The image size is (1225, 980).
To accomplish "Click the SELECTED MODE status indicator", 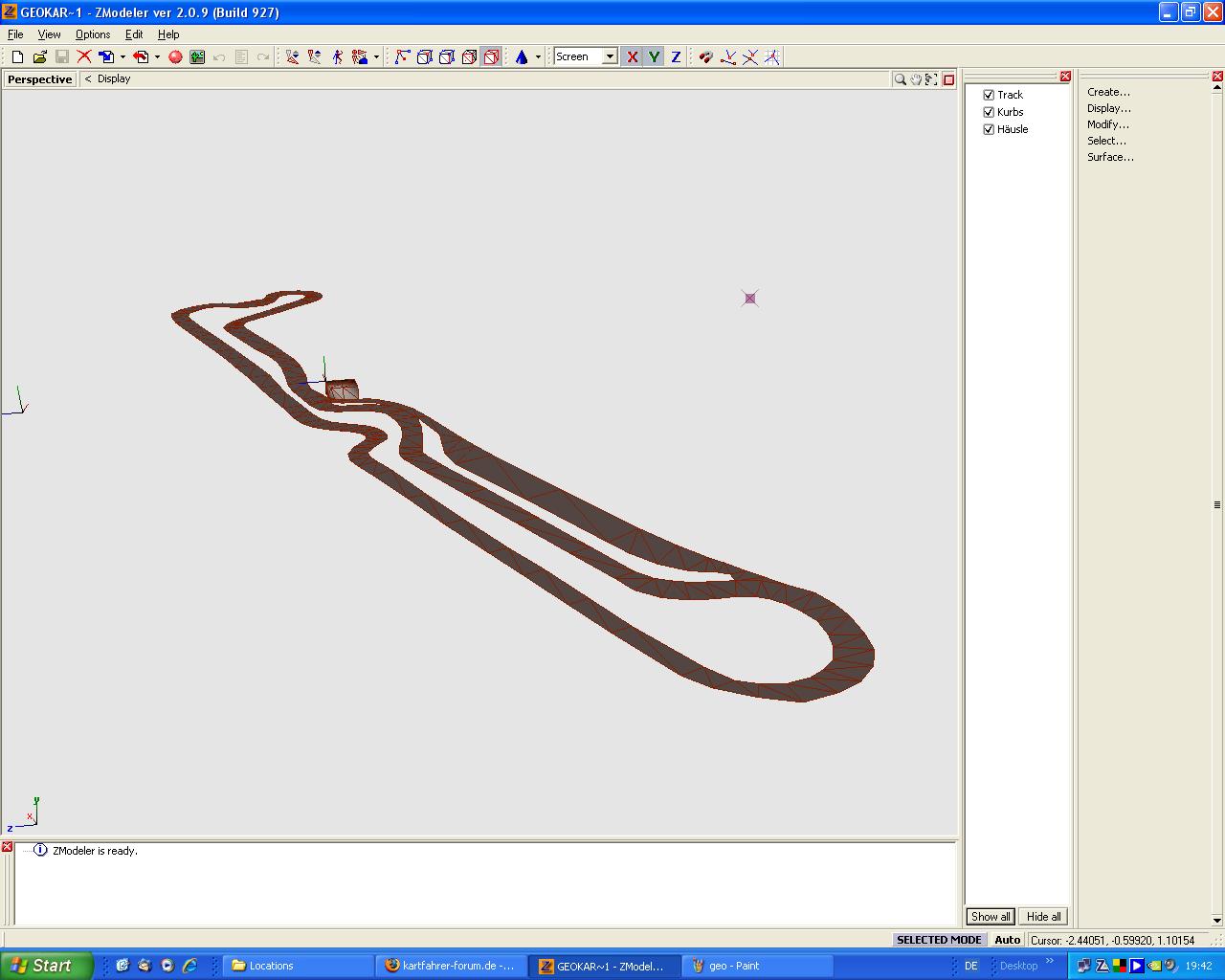I will pos(939,940).
